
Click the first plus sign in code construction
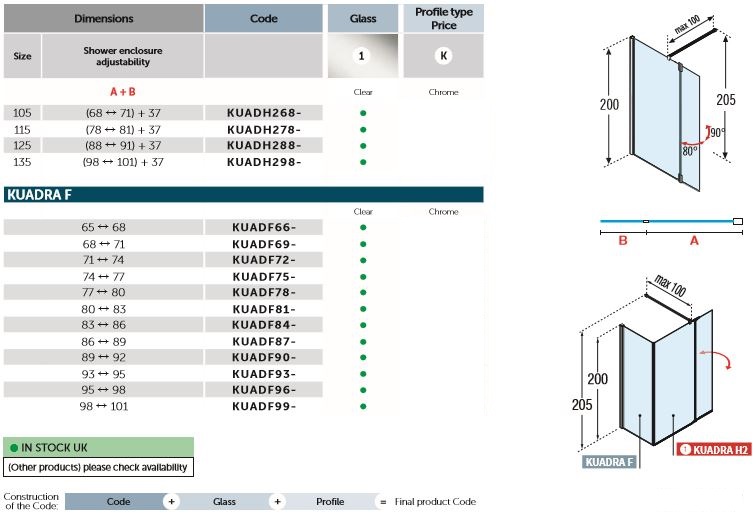172,502
